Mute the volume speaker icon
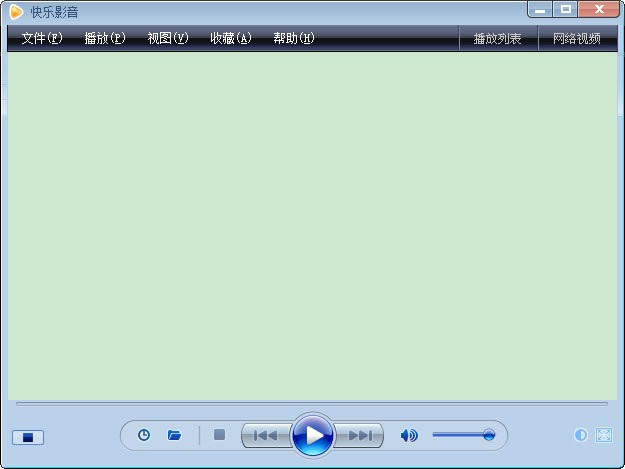Image resolution: width=625 pixels, height=469 pixels. coord(408,435)
